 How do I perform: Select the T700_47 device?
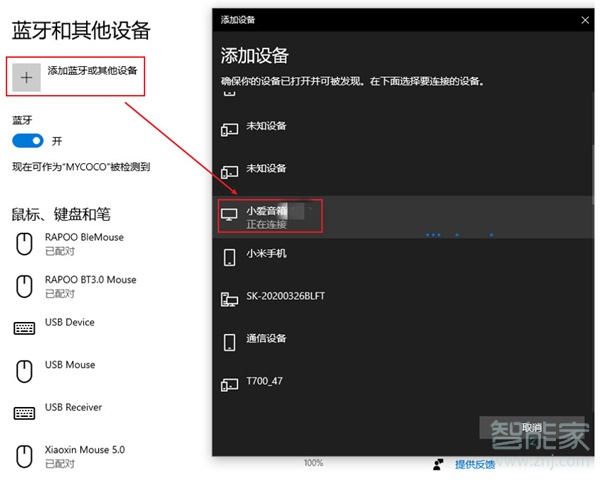265,382
